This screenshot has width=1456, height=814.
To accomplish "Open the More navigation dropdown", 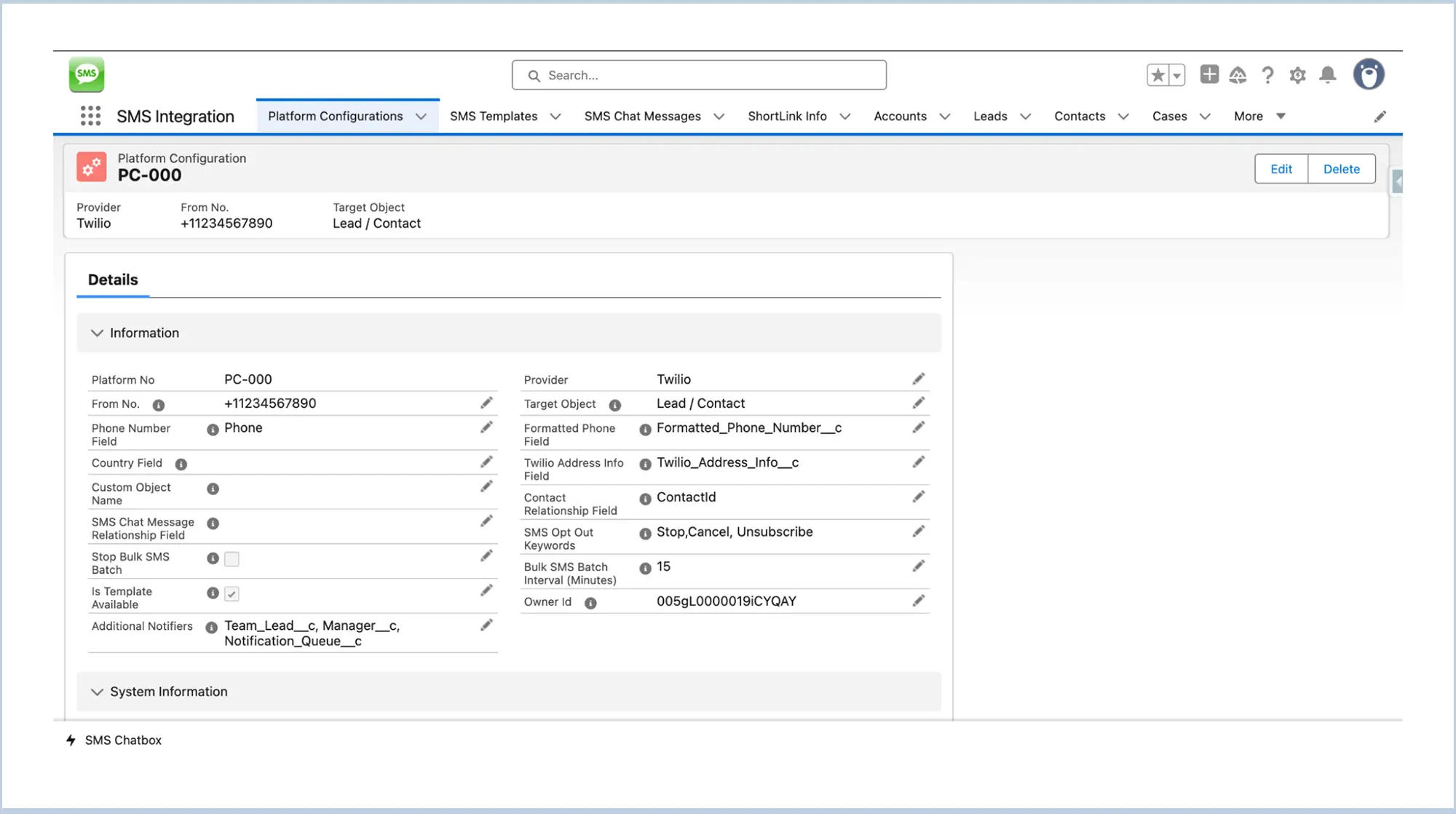I will click(1259, 116).
